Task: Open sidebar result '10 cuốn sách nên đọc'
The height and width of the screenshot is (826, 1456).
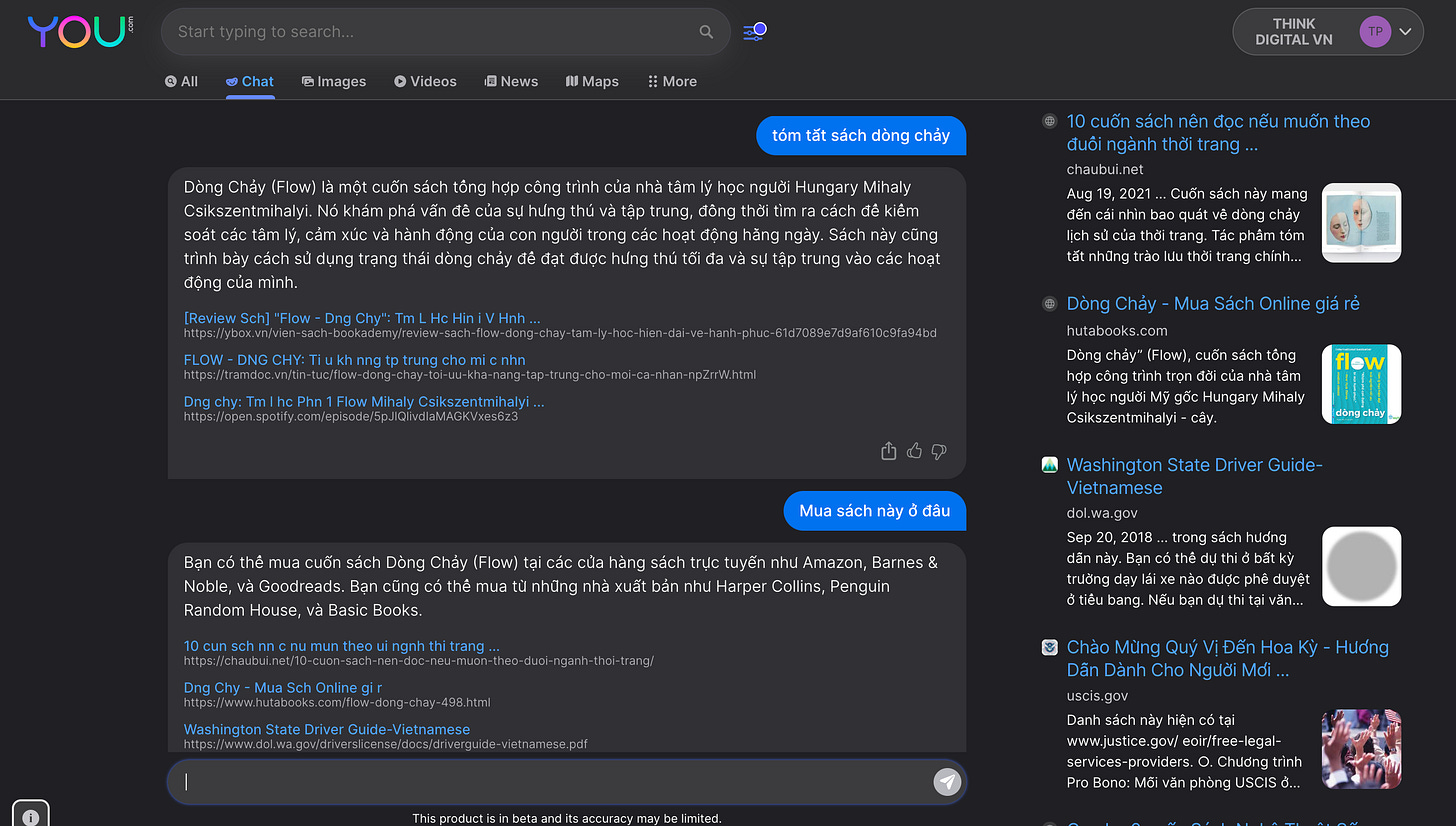Action: pos(1218,133)
